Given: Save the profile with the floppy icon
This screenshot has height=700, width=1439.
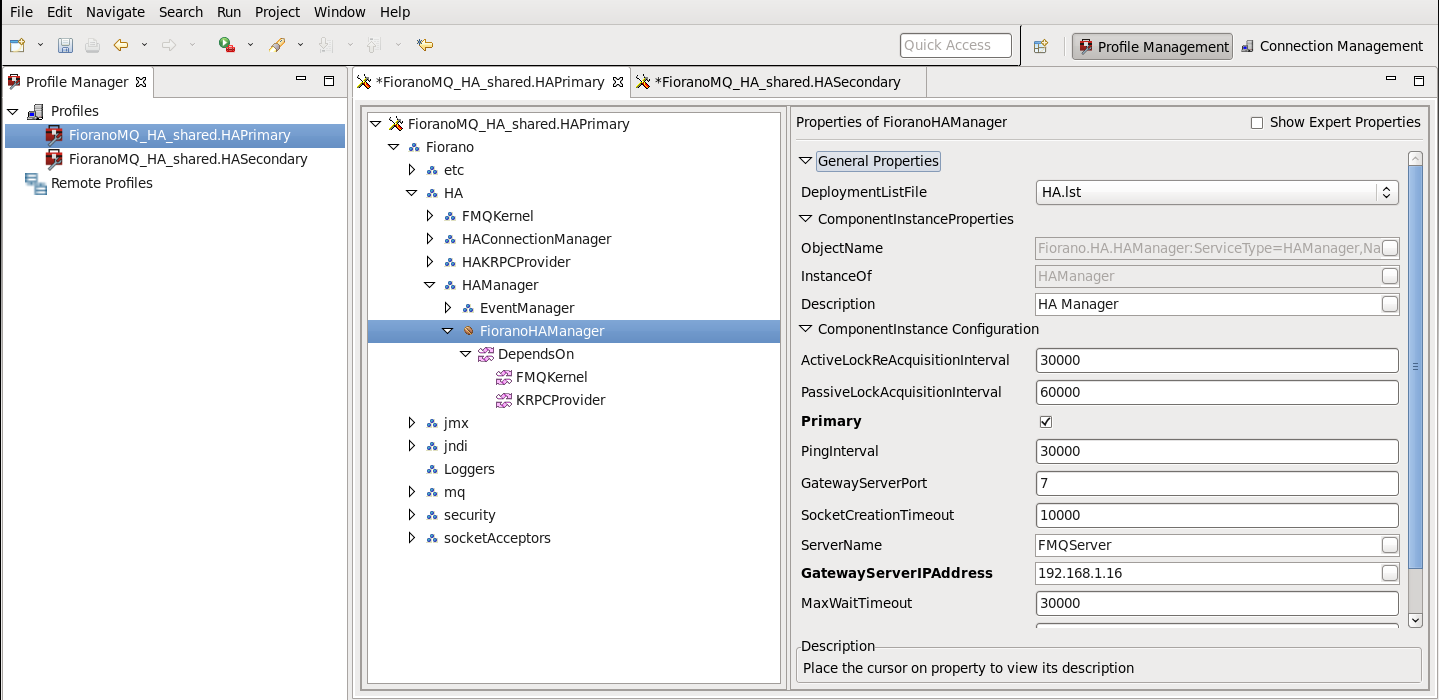Looking at the screenshot, I should click(65, 45).
